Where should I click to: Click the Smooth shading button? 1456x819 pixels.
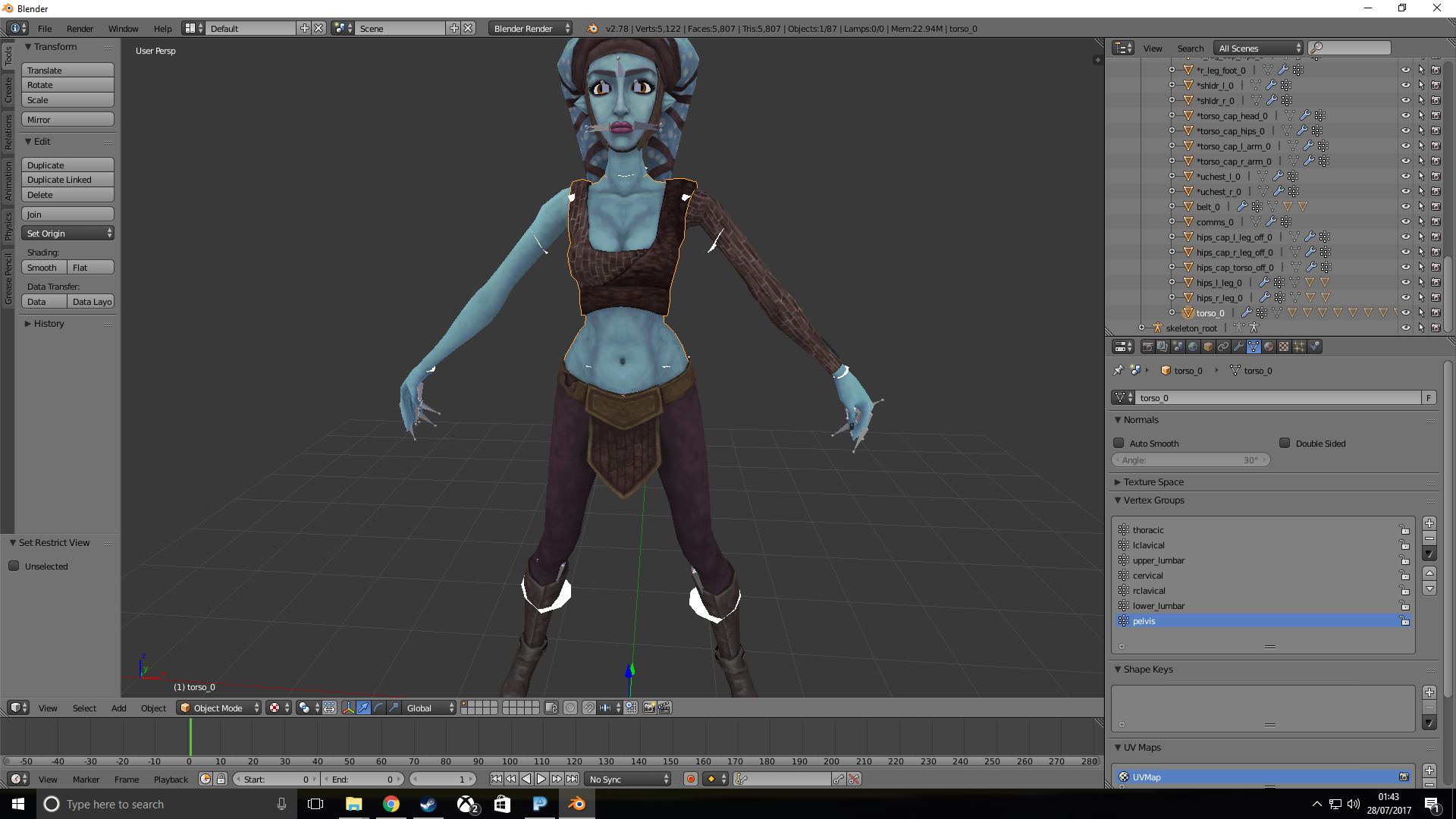44,267
